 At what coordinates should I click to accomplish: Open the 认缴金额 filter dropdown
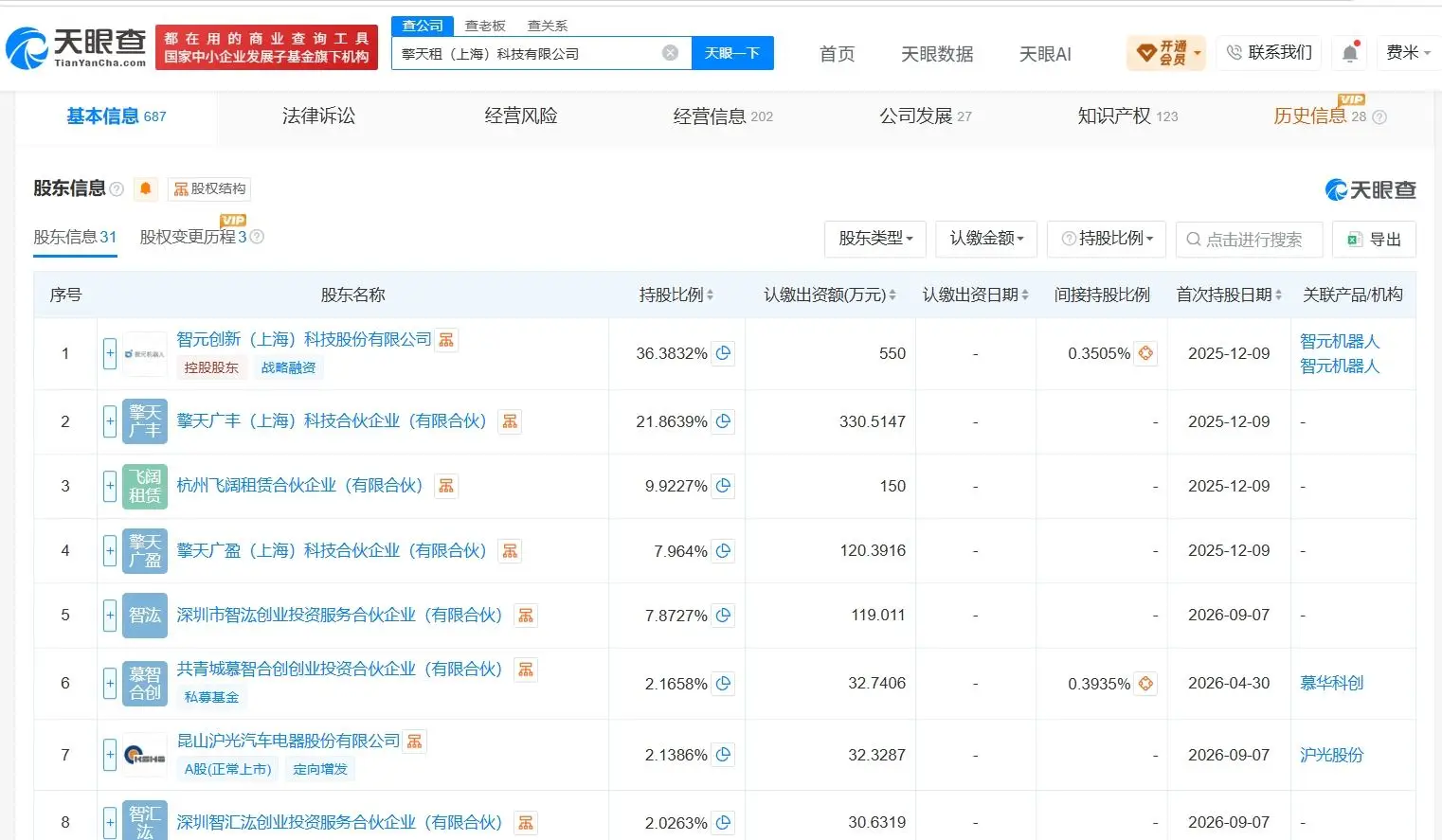pyautogui.click(x=986, y=239)
